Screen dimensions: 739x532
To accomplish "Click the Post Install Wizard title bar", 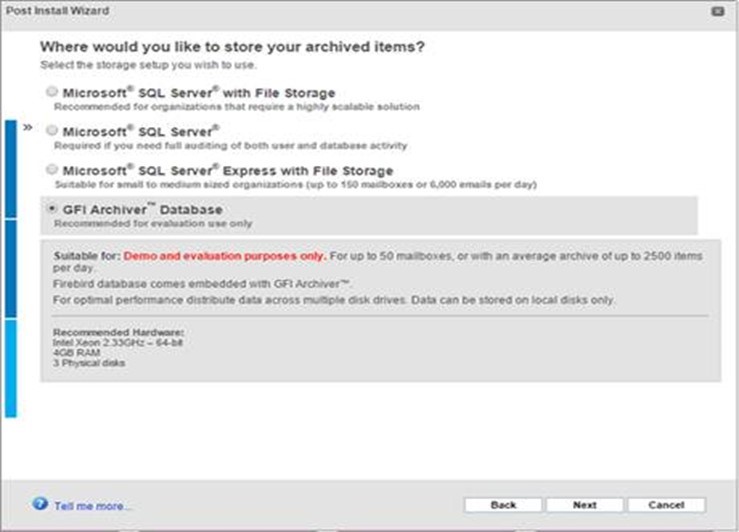I will coord(370,11).
